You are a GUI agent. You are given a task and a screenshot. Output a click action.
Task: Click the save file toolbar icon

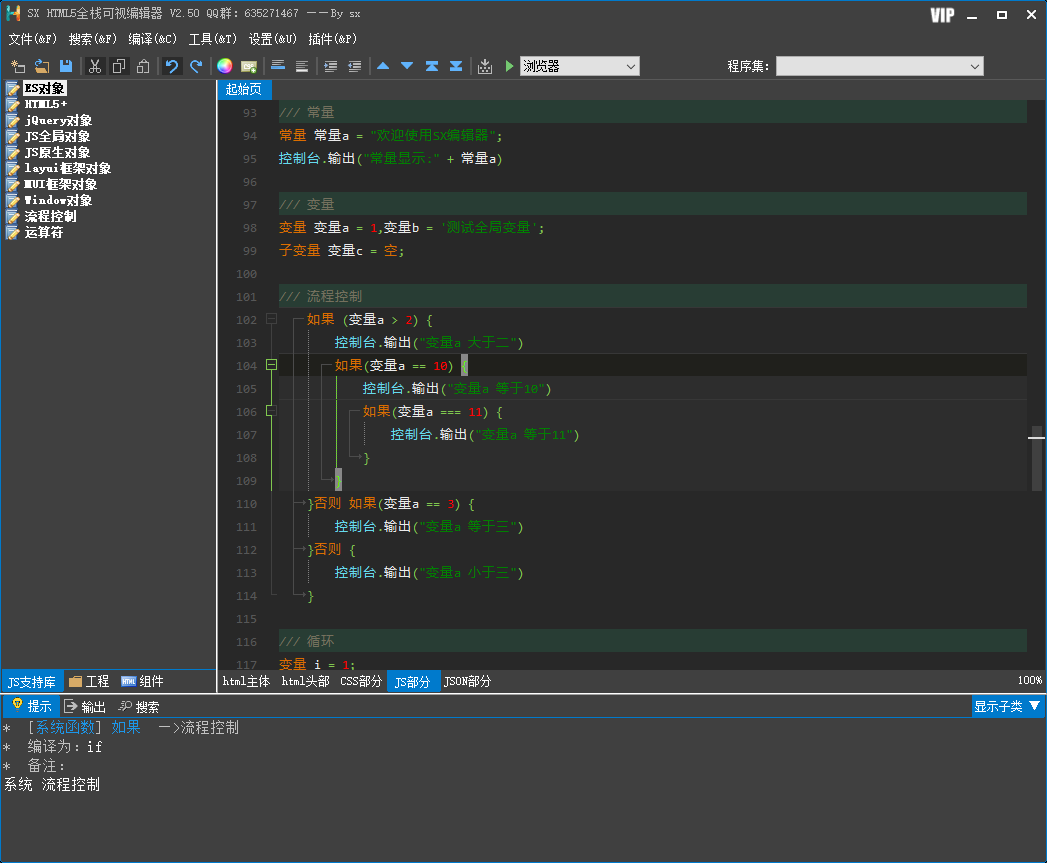click(66, 66)
